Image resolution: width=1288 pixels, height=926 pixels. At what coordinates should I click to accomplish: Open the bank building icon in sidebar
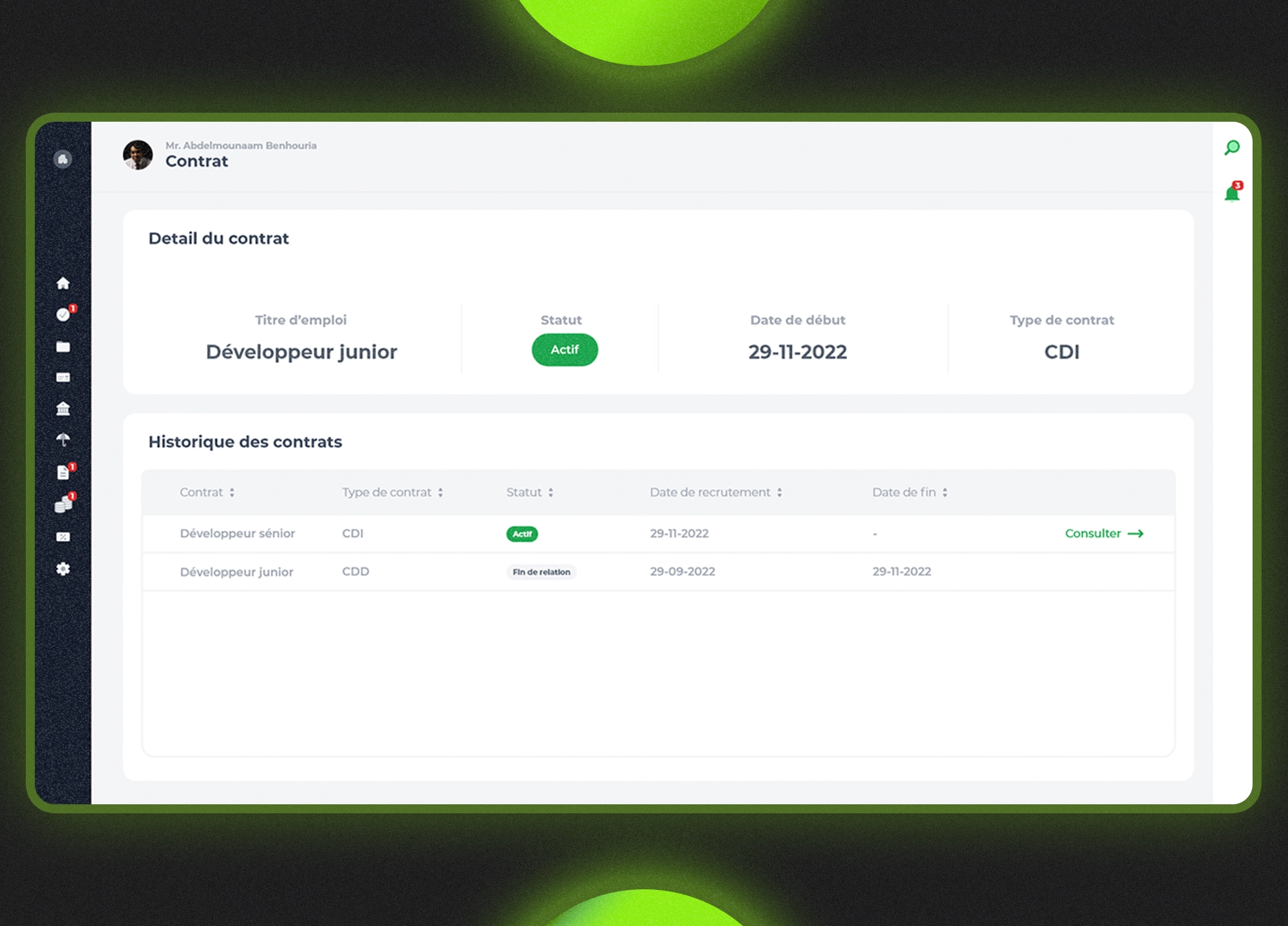pos(63,409)
